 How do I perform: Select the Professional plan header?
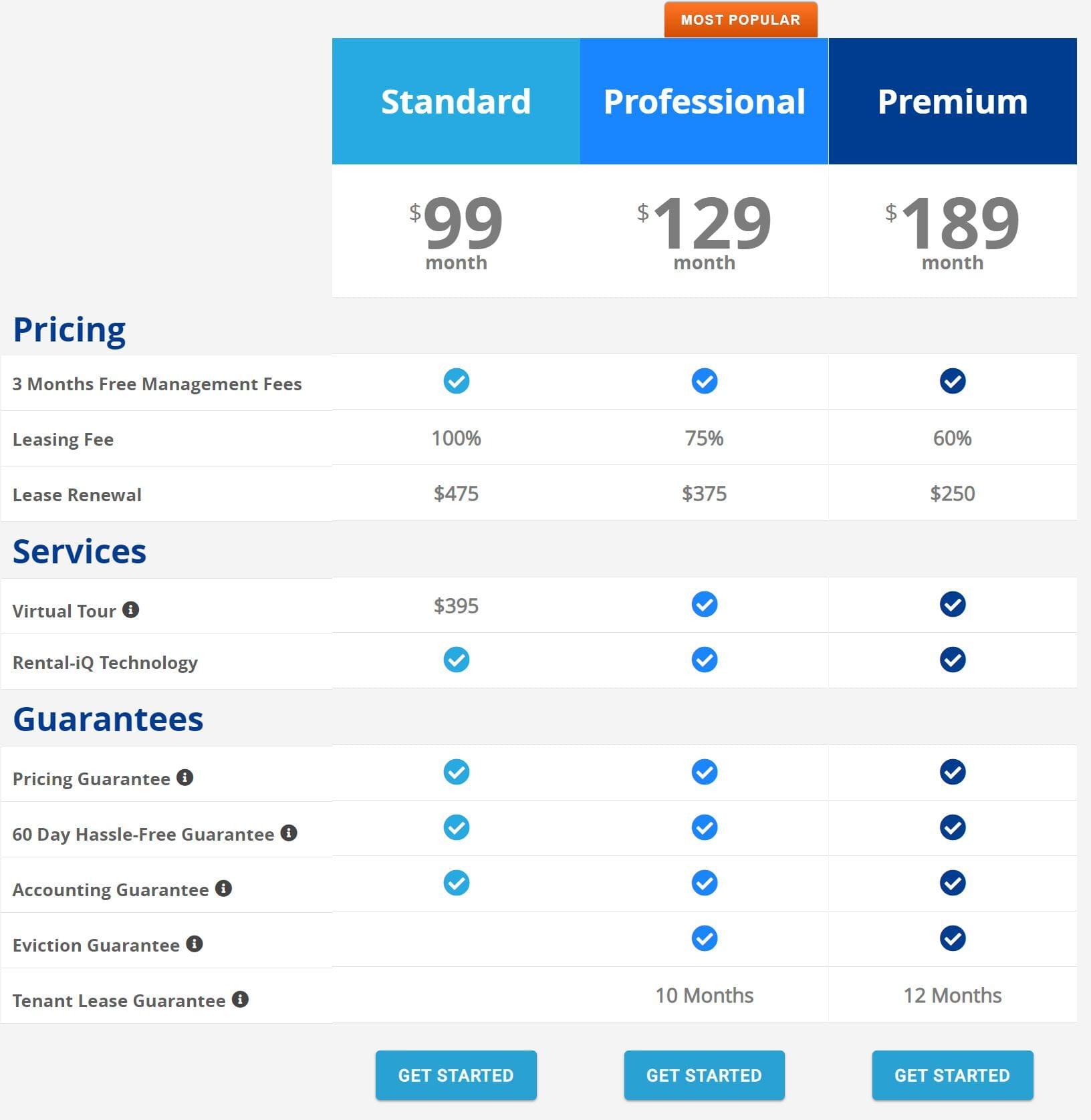pyautogui.click(x=705, y=102)
